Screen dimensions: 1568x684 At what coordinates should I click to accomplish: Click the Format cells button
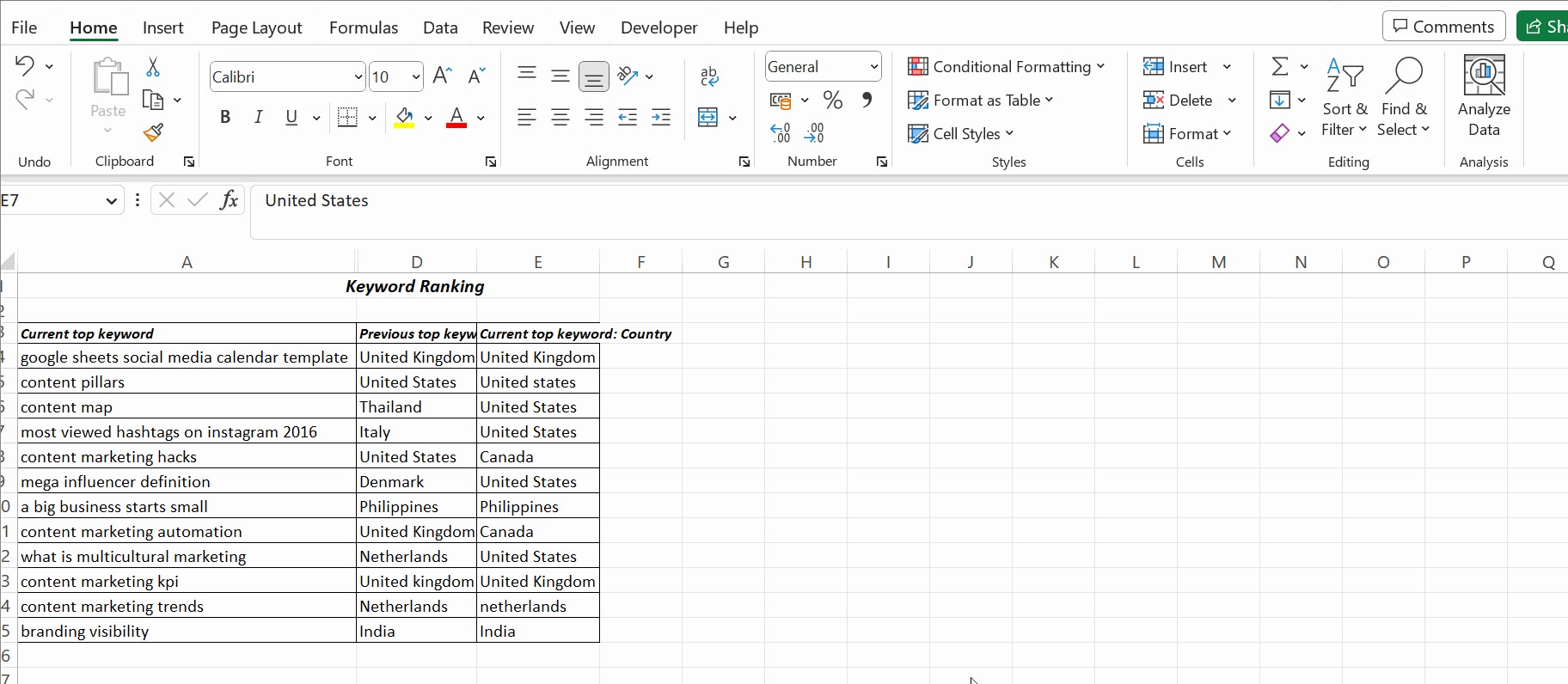[x=1187, y=133]
